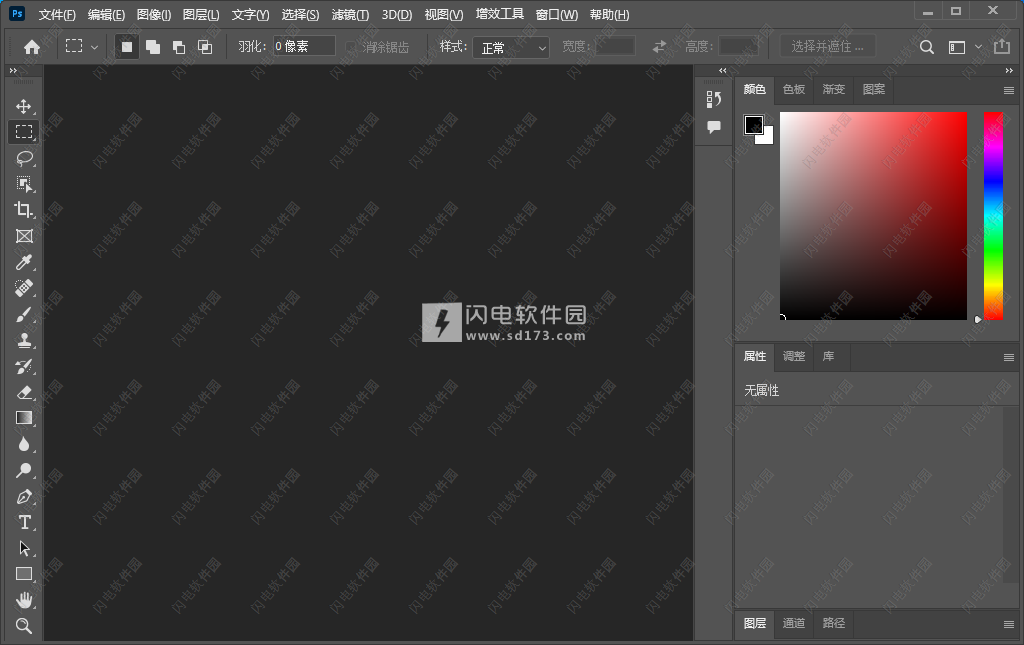
Task: Click inside the feather 0 像素 field
Action: click(304, 46)
